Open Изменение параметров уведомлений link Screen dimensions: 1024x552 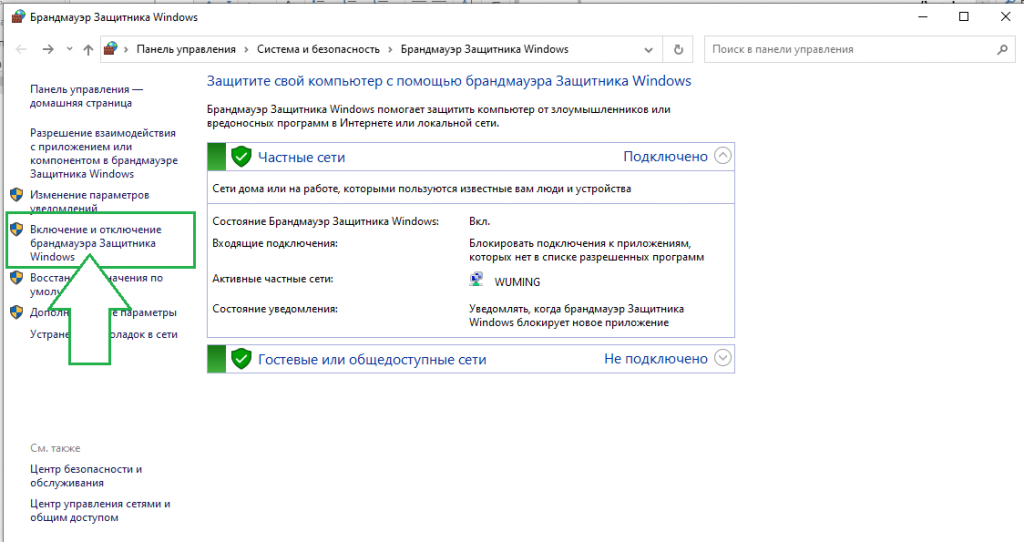pos(89,201)
